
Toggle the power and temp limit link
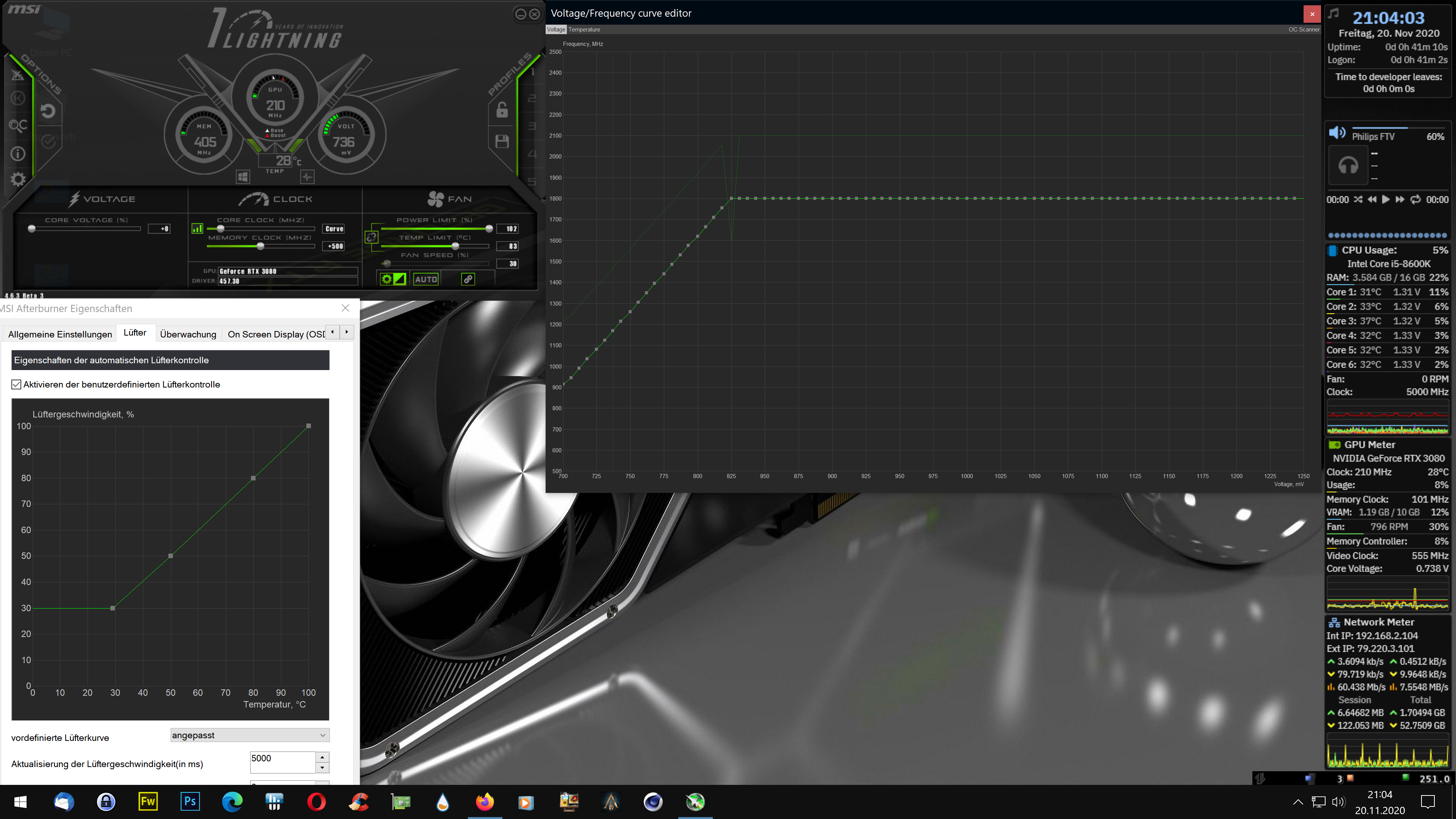click(x=371, y=237)
